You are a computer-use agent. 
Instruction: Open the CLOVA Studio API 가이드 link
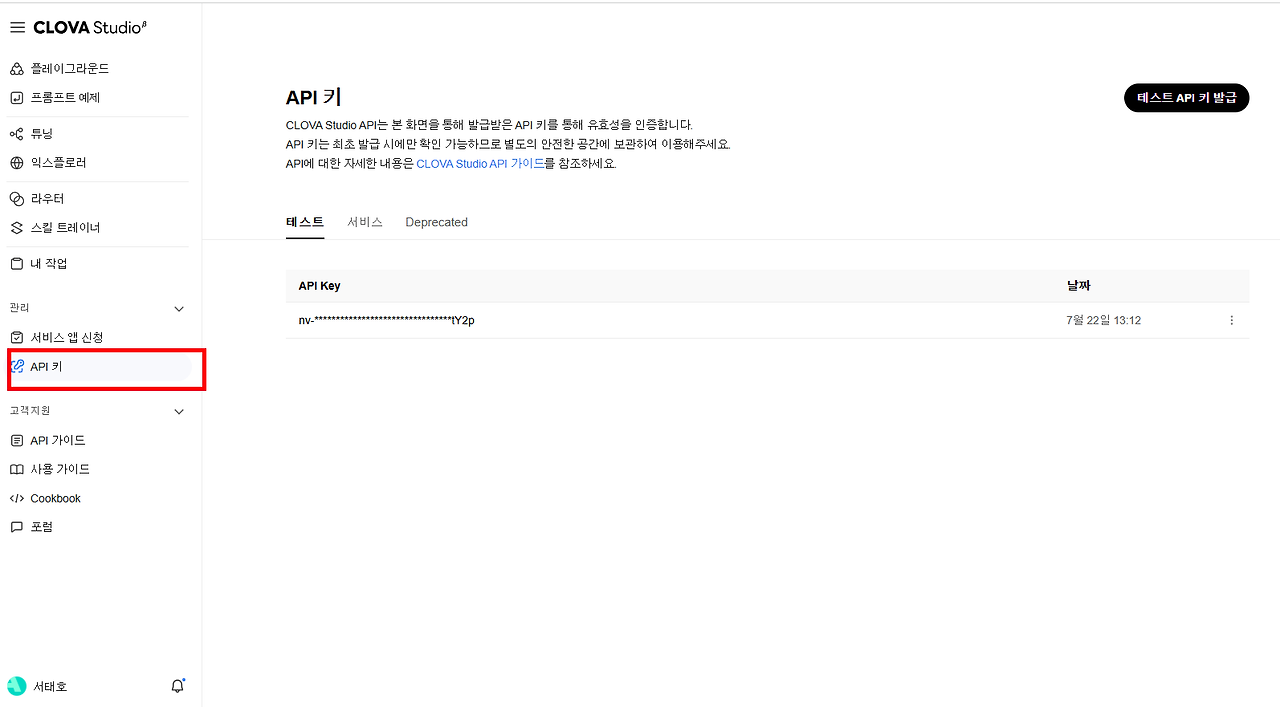480,164
